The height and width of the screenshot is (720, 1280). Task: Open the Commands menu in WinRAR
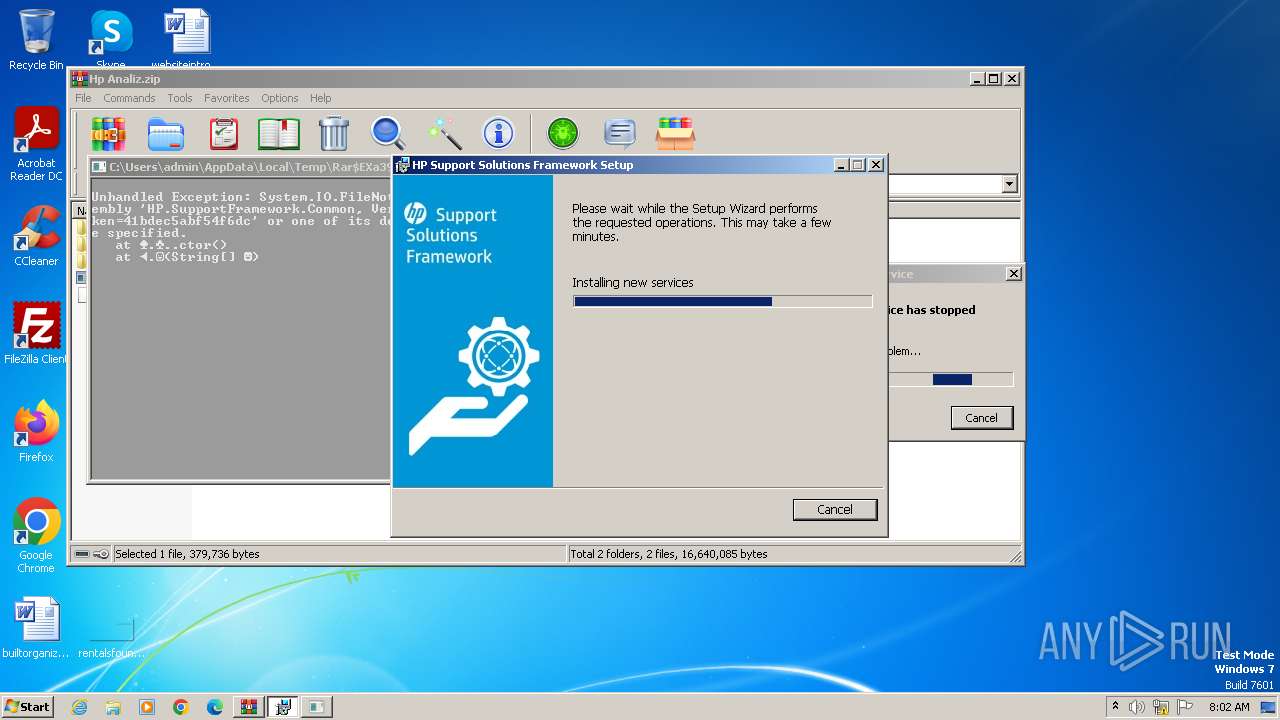(129, 98)
